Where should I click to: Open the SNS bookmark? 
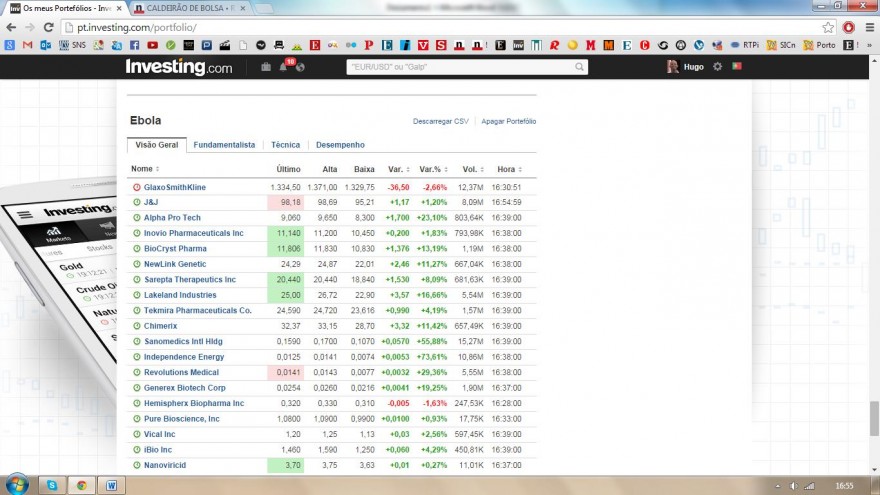(x=73, y=45)
